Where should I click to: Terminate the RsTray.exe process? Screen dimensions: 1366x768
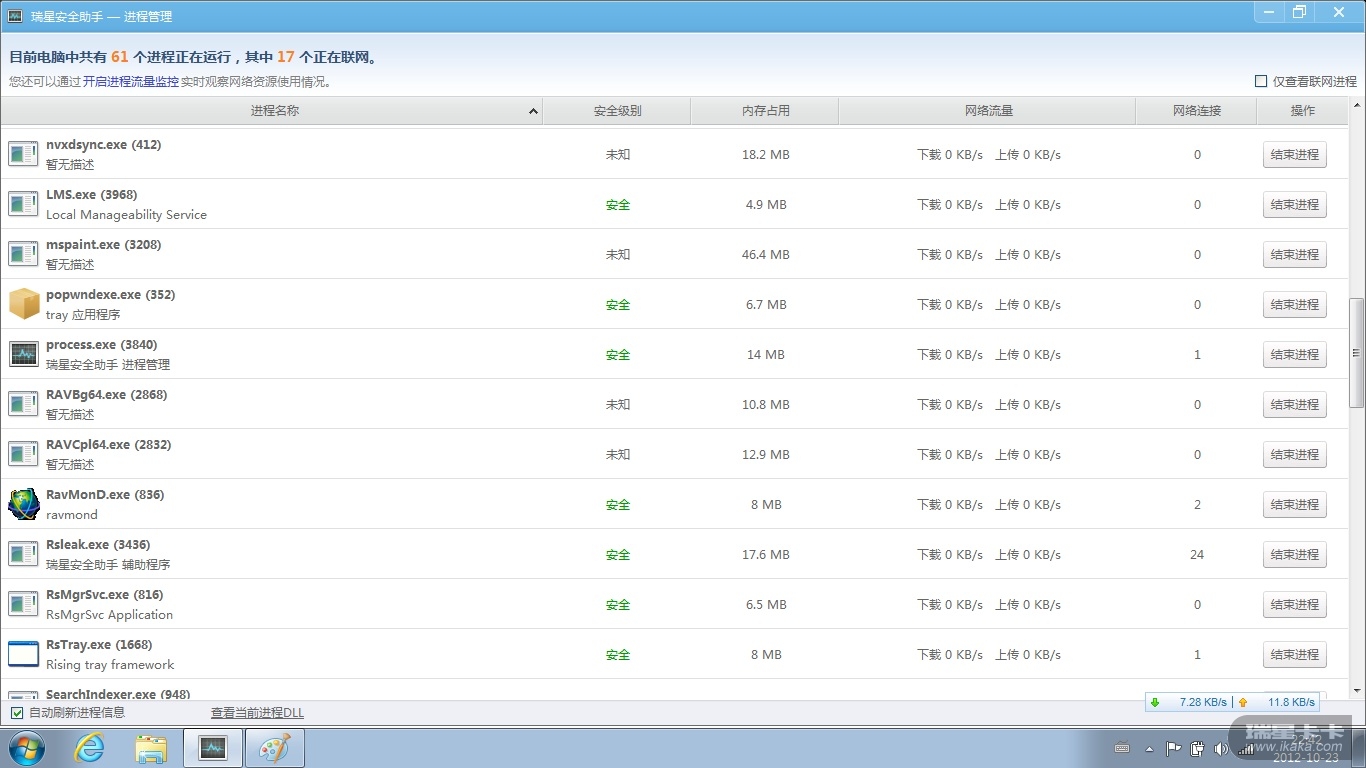(x=1294, y=655)
